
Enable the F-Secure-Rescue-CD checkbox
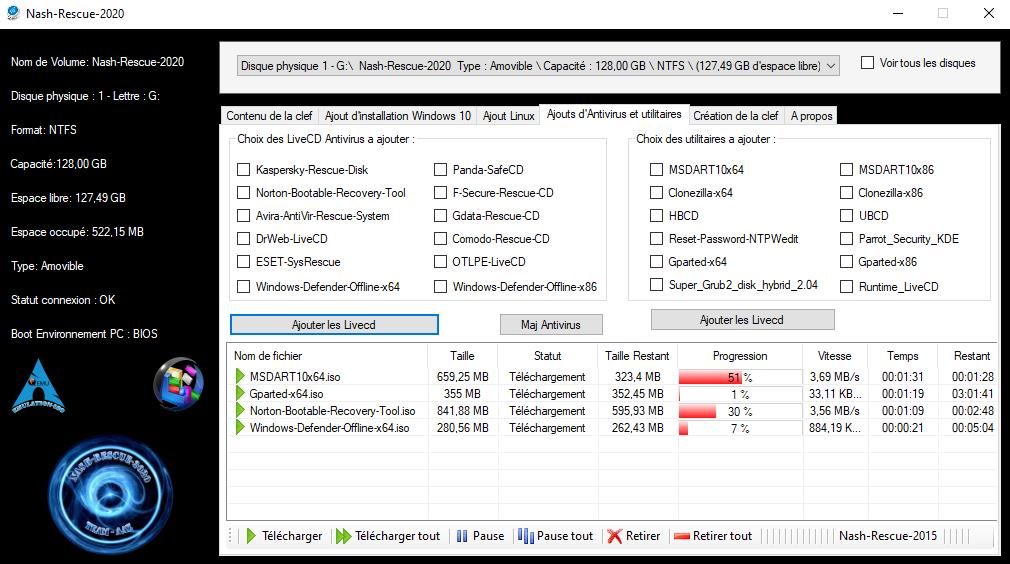tap(441, 193)
